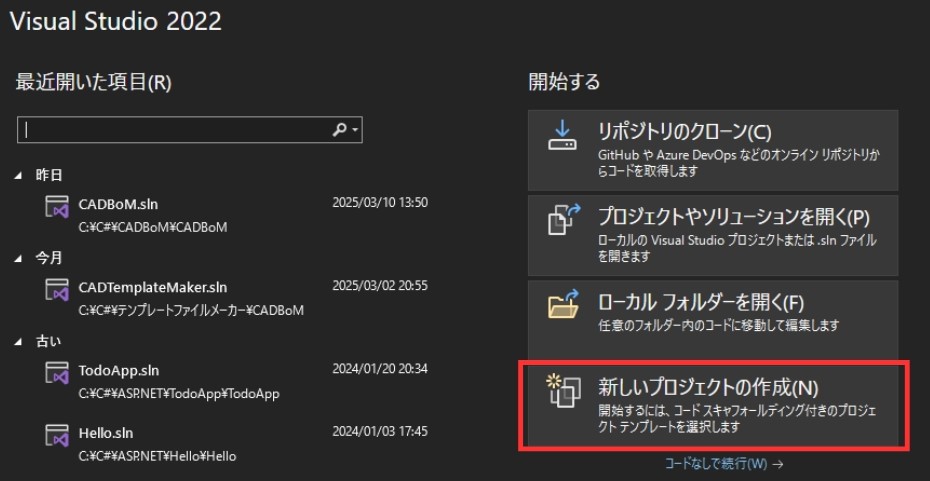
Task: Click the date 2025/03/02 20:55
Action: (380, 286)
